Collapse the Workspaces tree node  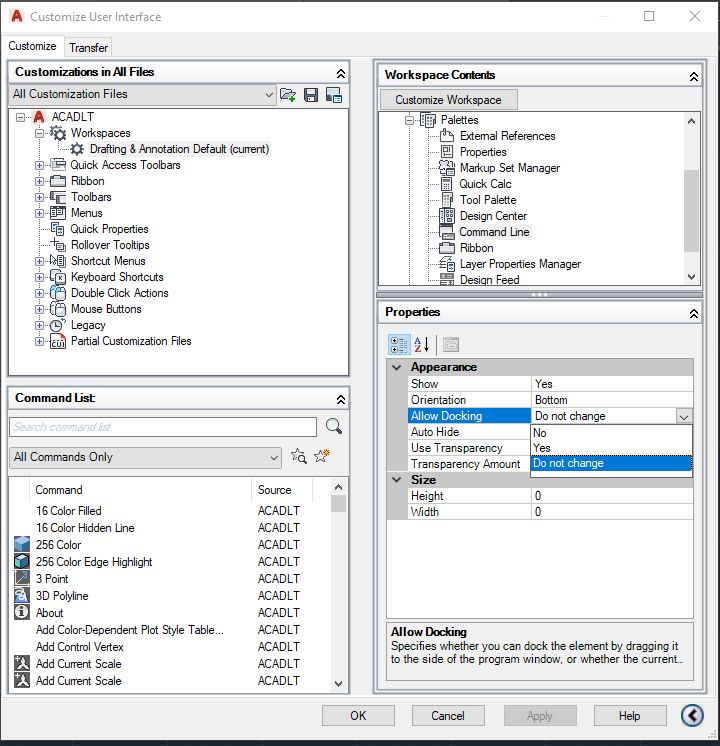pyautogui.click(x=39, y=133)
